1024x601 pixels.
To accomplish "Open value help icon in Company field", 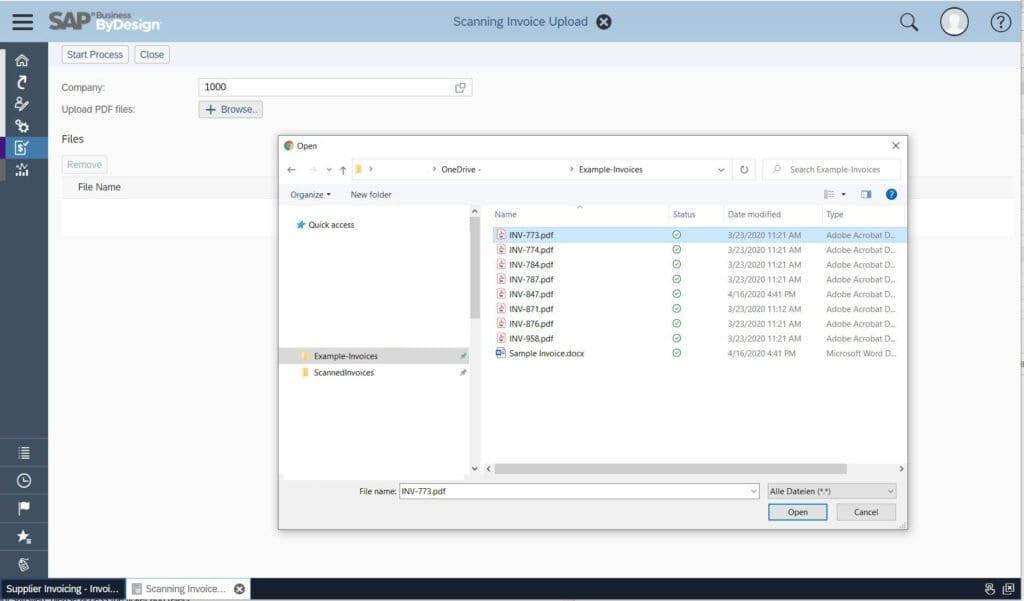I will (x=460, y=88).
